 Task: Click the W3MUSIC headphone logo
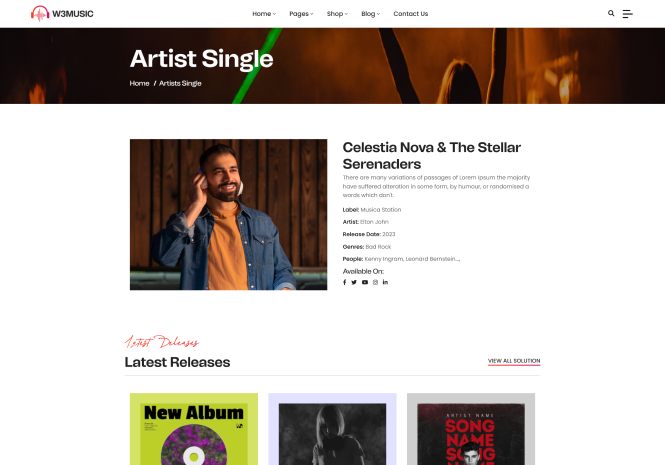(x=62, y=14)
